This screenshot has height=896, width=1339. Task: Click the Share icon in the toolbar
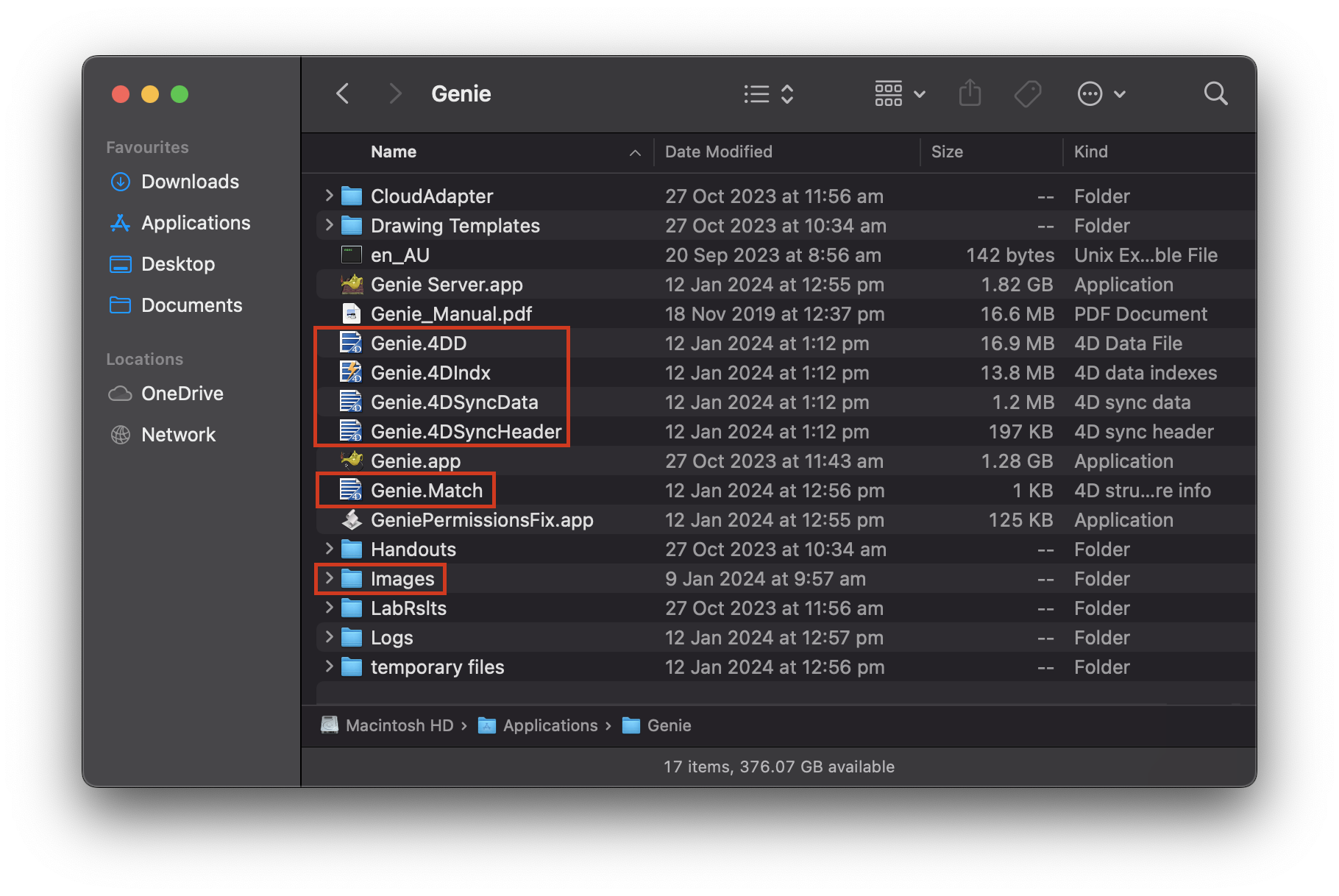click(970, 93)
